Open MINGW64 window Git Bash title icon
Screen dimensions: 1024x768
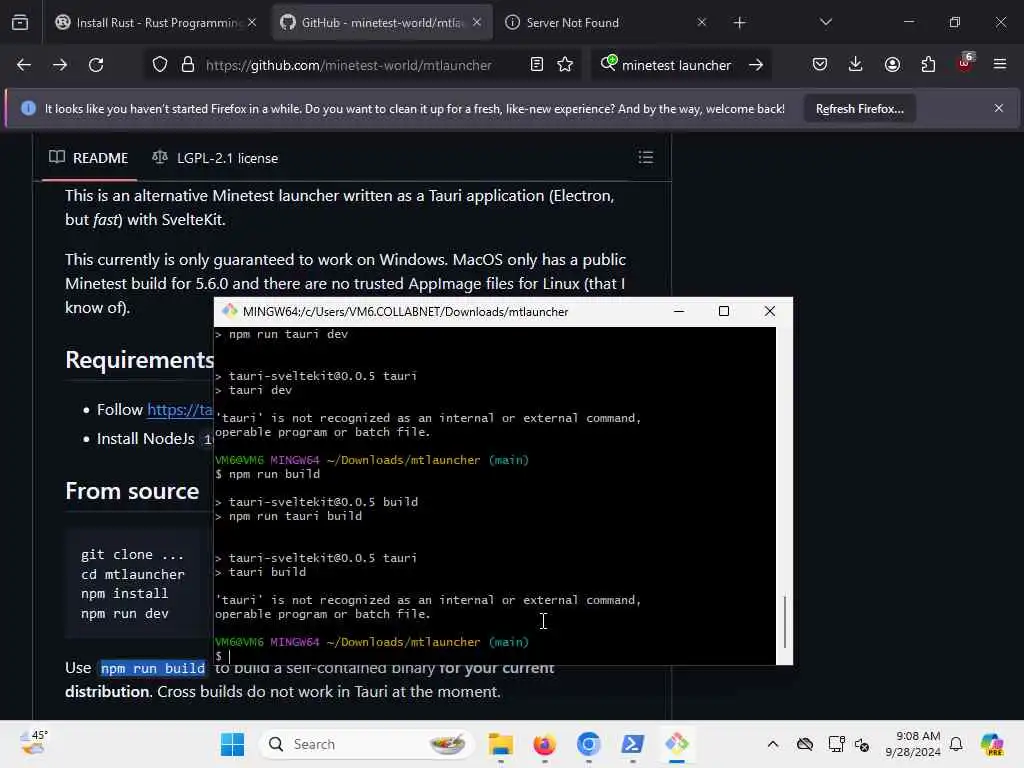[229, 312]
